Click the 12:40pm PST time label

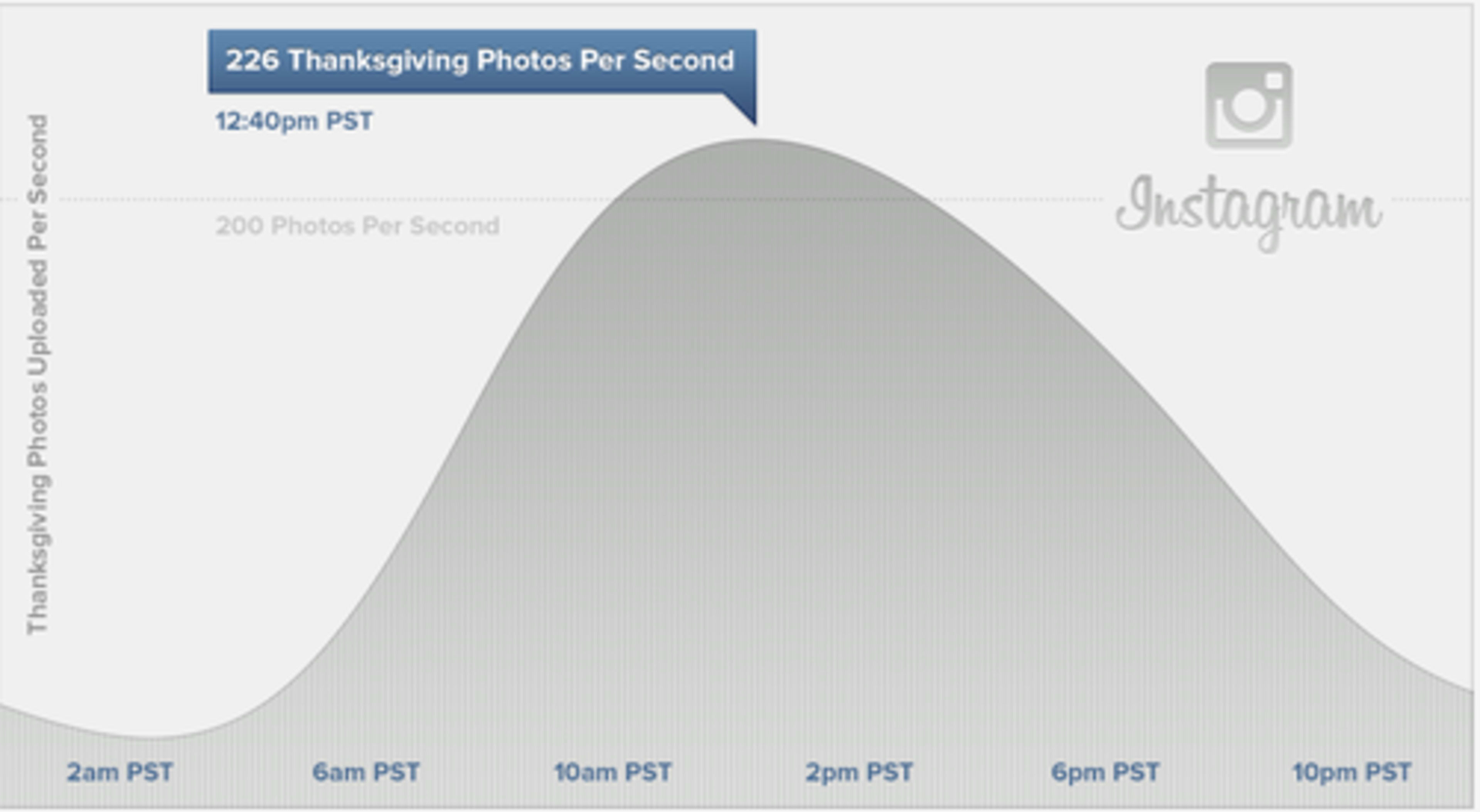pyautogui.click(x=294, y=121)
